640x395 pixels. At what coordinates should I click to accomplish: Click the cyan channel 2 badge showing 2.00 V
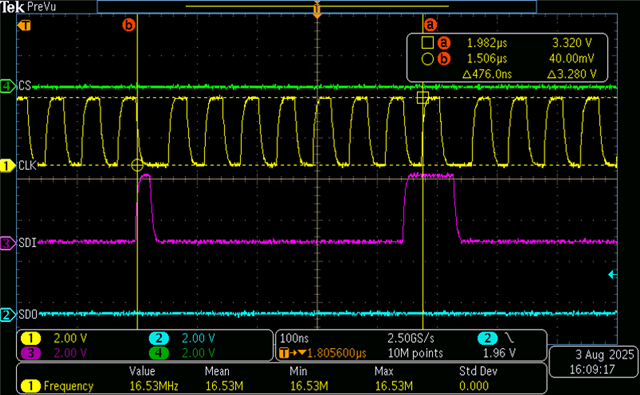pyautogui.click(x=159, y=338)
